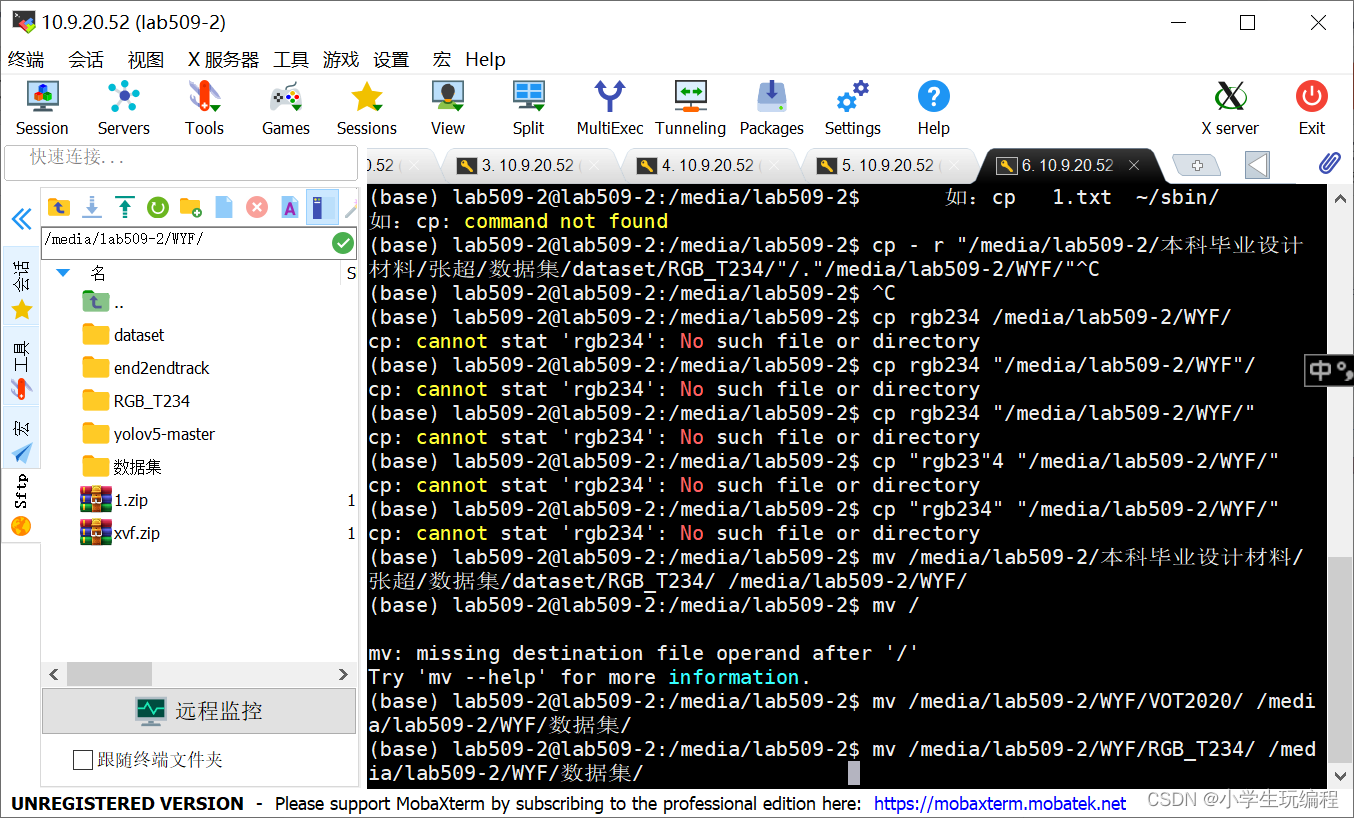Open the paperclip attachment icon
1354x818 pixels.
click(x=1328, y=163)
